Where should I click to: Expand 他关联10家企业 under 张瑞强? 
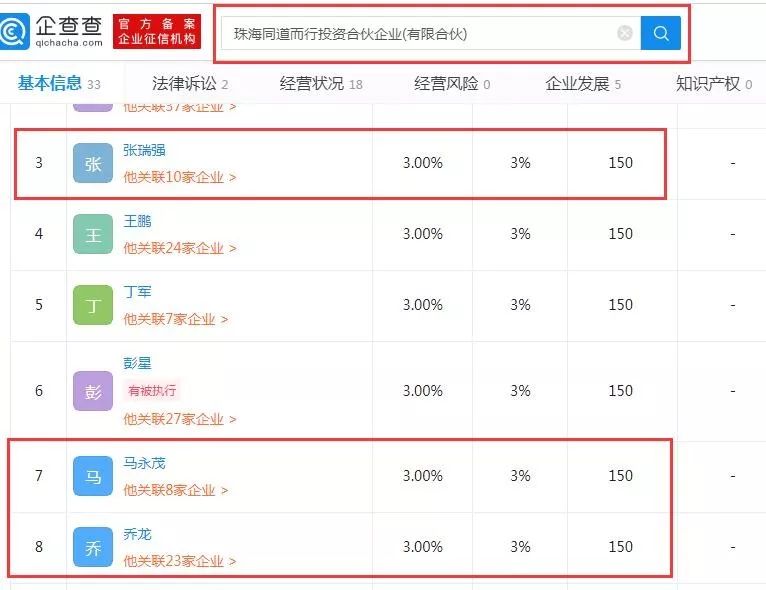click(179, 177)
